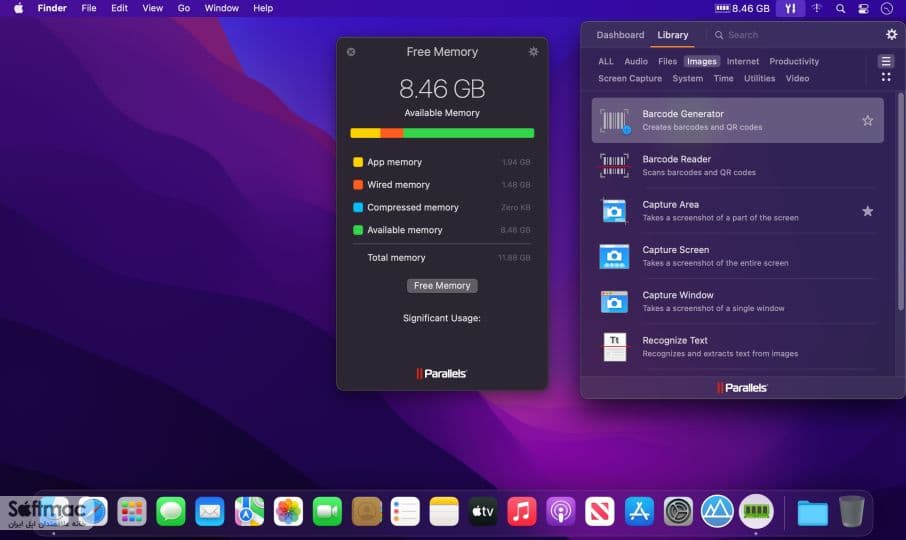Switch library to list view
Screen dimensions: 906x540
[x=886, y=61]
